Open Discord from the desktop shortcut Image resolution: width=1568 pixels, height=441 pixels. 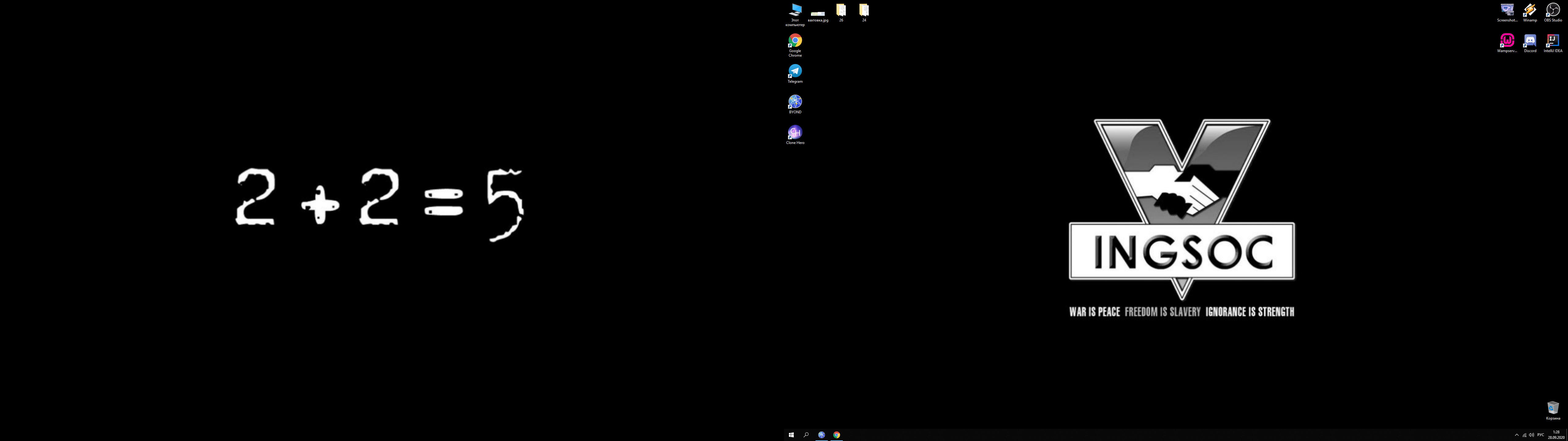coord(1530,43)
